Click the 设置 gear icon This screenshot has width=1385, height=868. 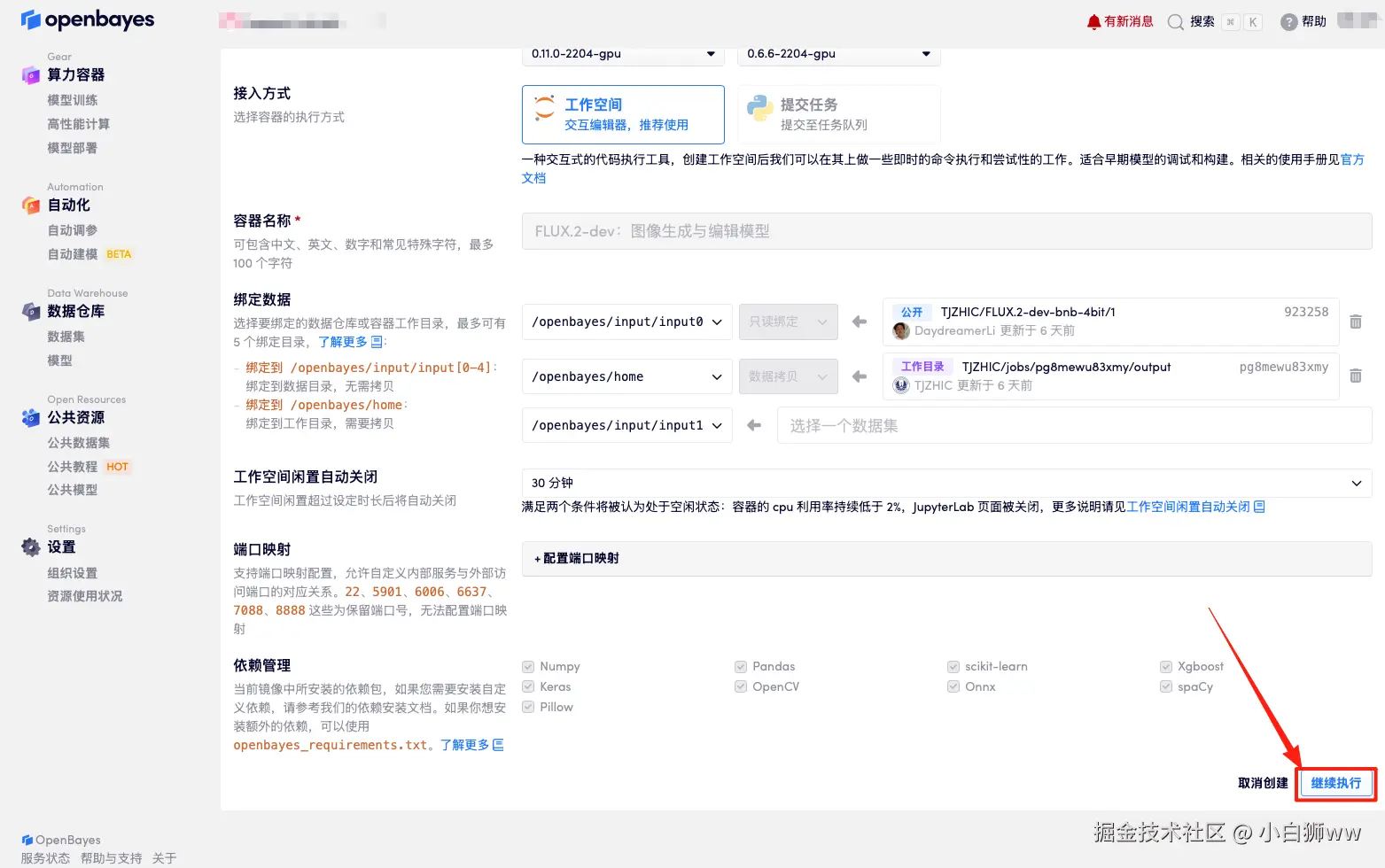(31, 547)
